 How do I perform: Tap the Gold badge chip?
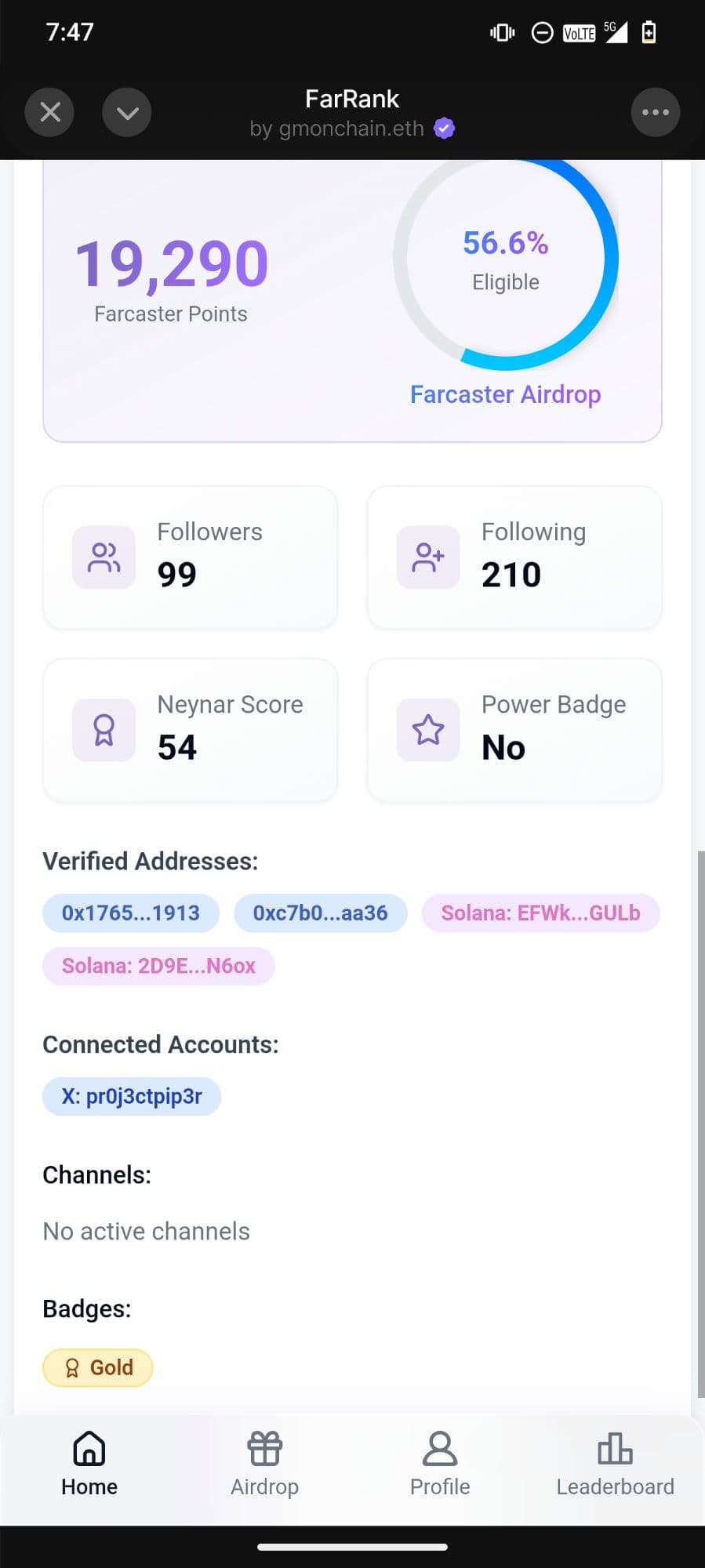(98, 1368)
